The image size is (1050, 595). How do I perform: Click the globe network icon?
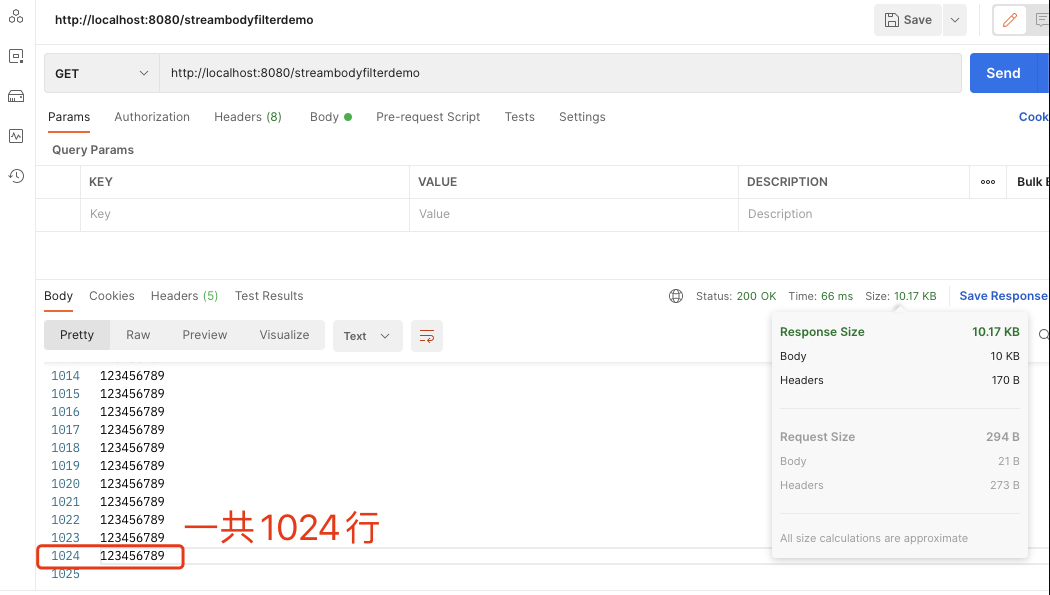click(676, 296)
